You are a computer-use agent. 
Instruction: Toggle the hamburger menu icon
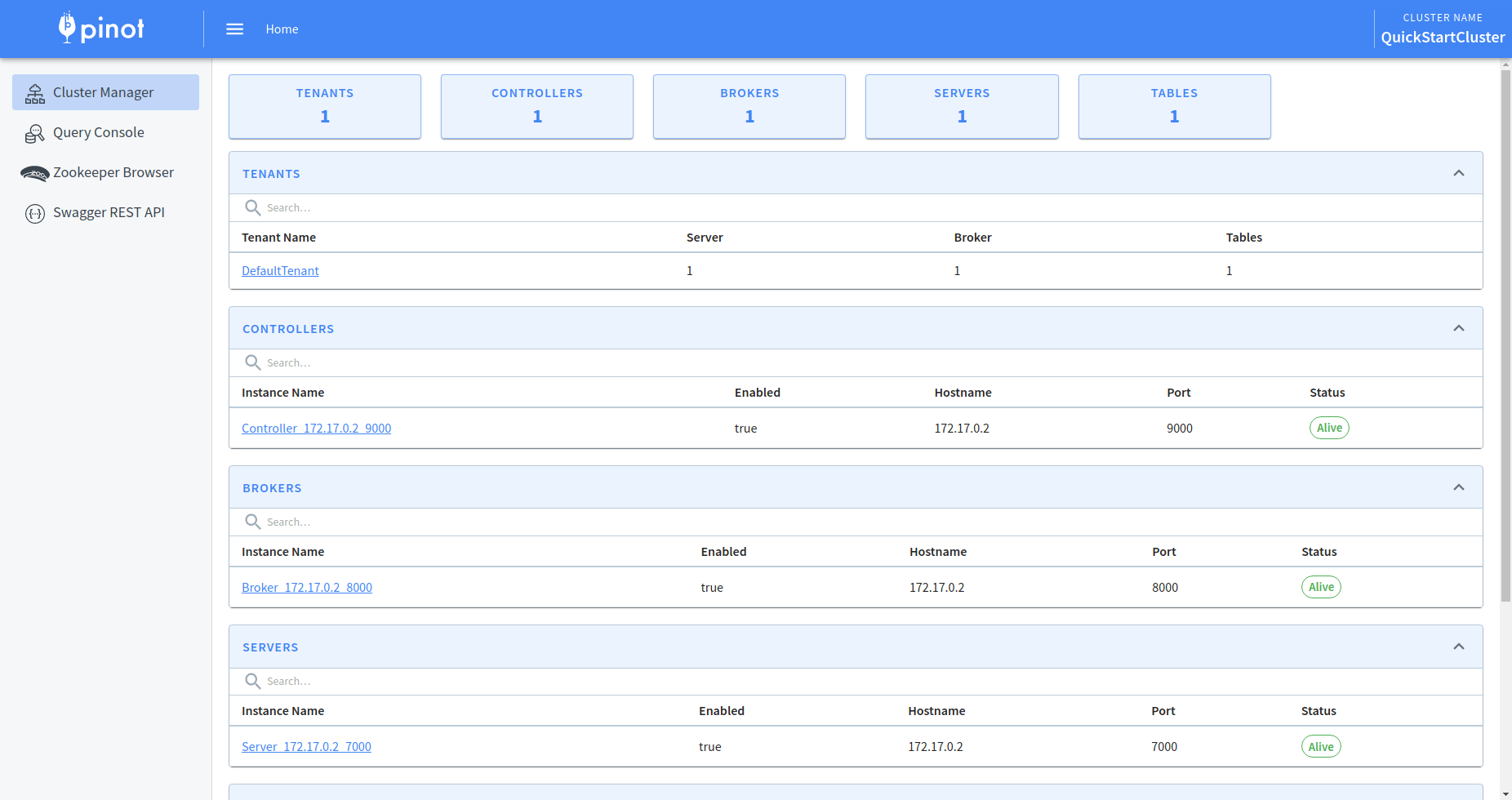click(x=234, y=29)
